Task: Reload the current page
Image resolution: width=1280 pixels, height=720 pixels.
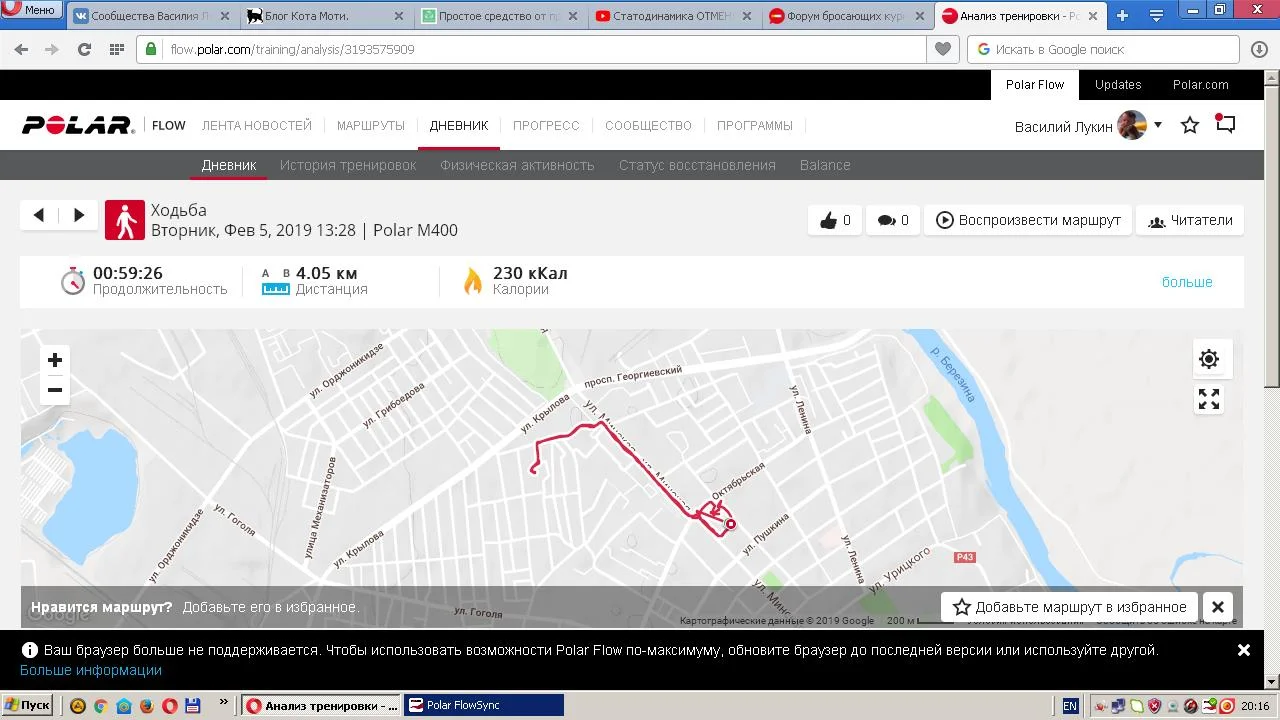Action: click(84, 49)
